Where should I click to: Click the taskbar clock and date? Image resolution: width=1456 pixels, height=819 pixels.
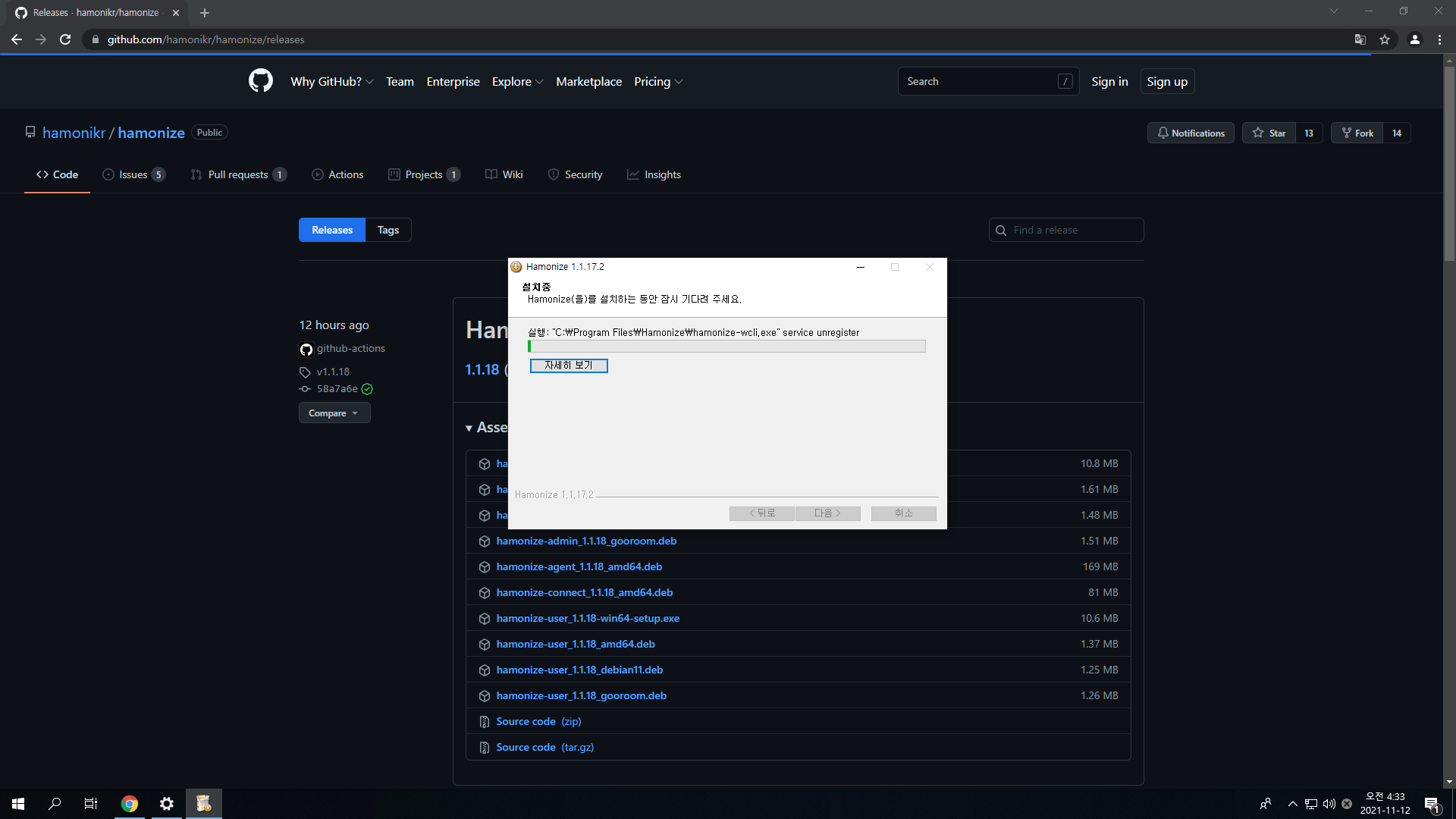coord(1385,804)
